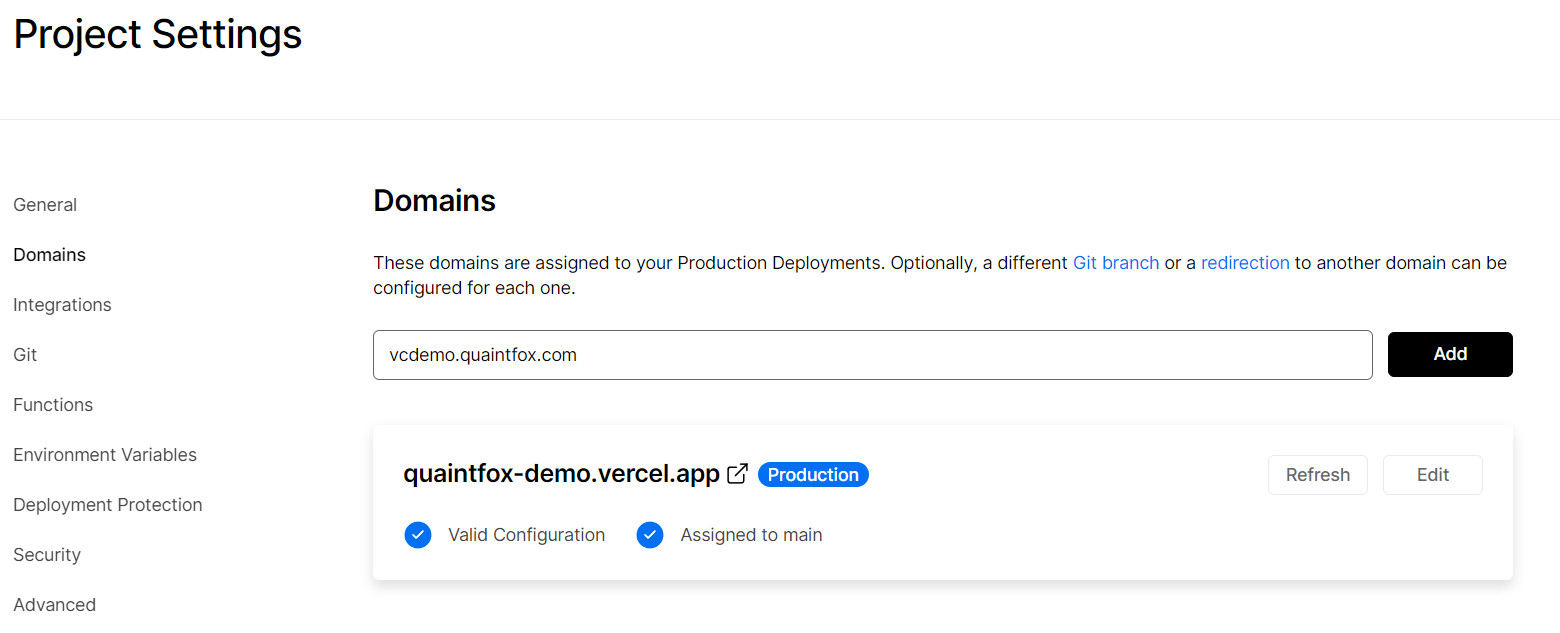Focus the domain name input field

coord(872,355)
